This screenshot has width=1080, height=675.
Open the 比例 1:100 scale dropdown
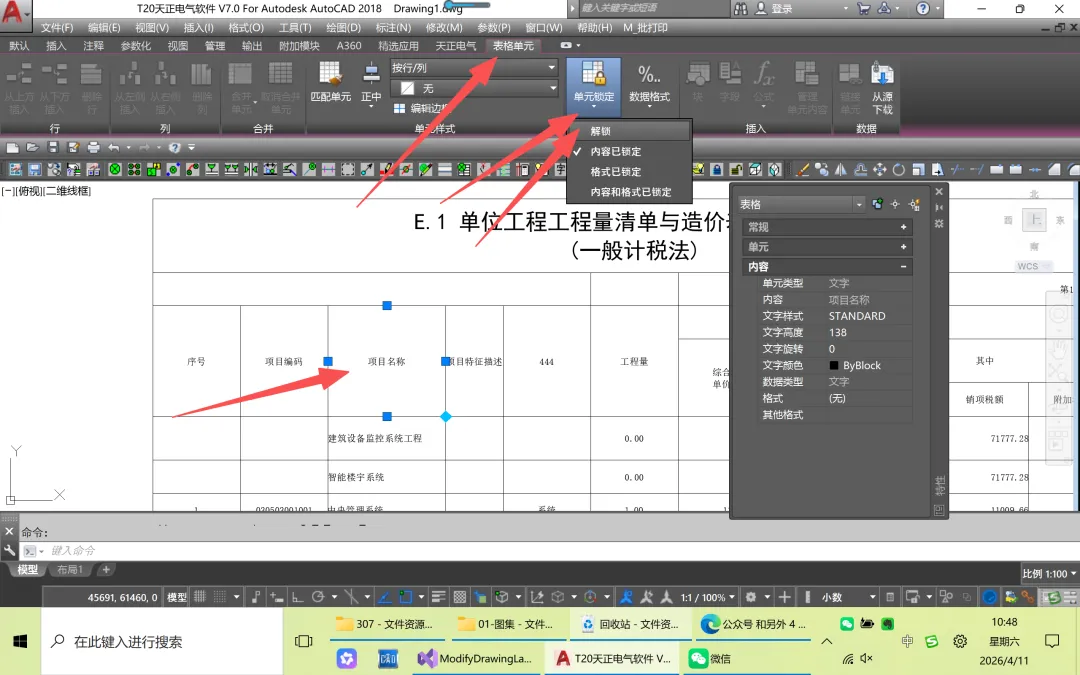(1049, 574)
